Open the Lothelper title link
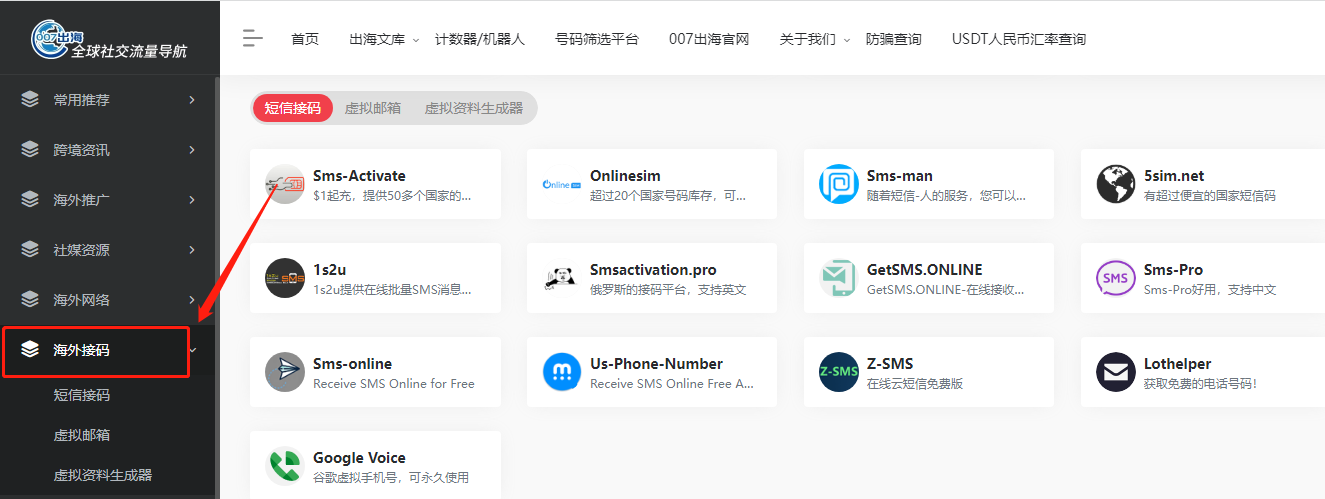Viewport: 1325px width, 499px height. point(1178,364)
